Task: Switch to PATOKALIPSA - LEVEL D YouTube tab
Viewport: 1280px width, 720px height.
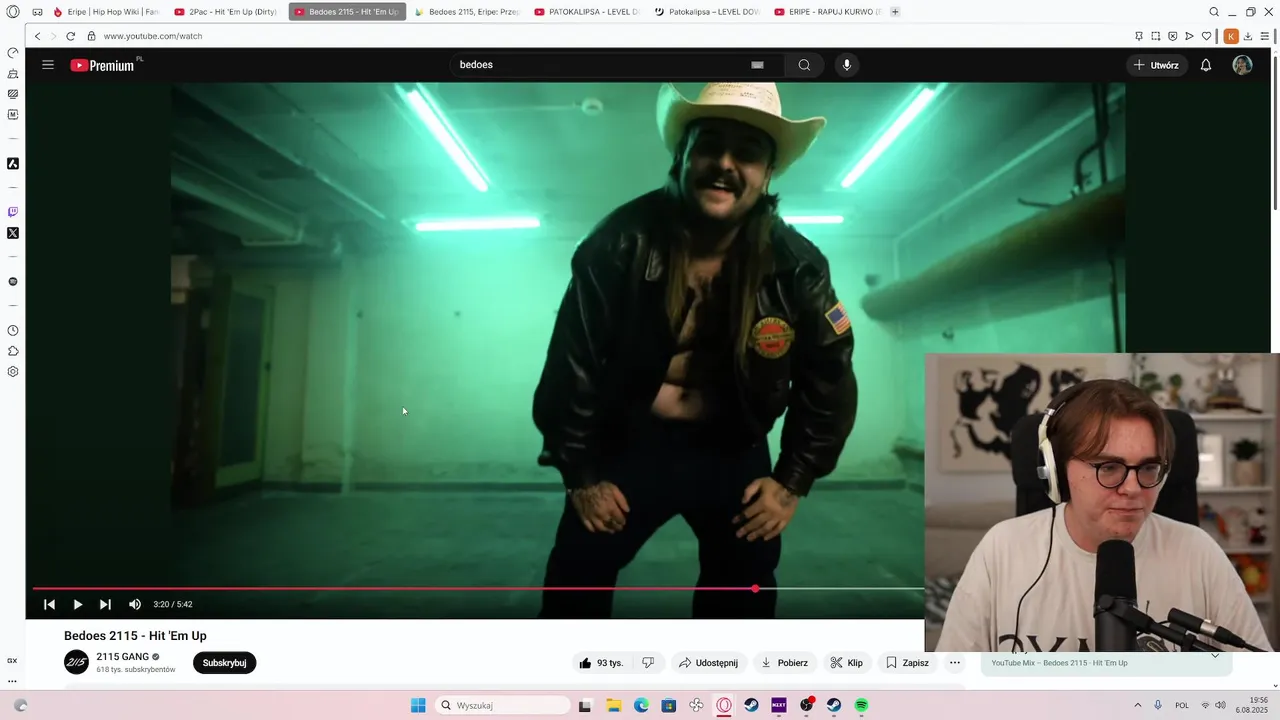Action: coord(587,12)
